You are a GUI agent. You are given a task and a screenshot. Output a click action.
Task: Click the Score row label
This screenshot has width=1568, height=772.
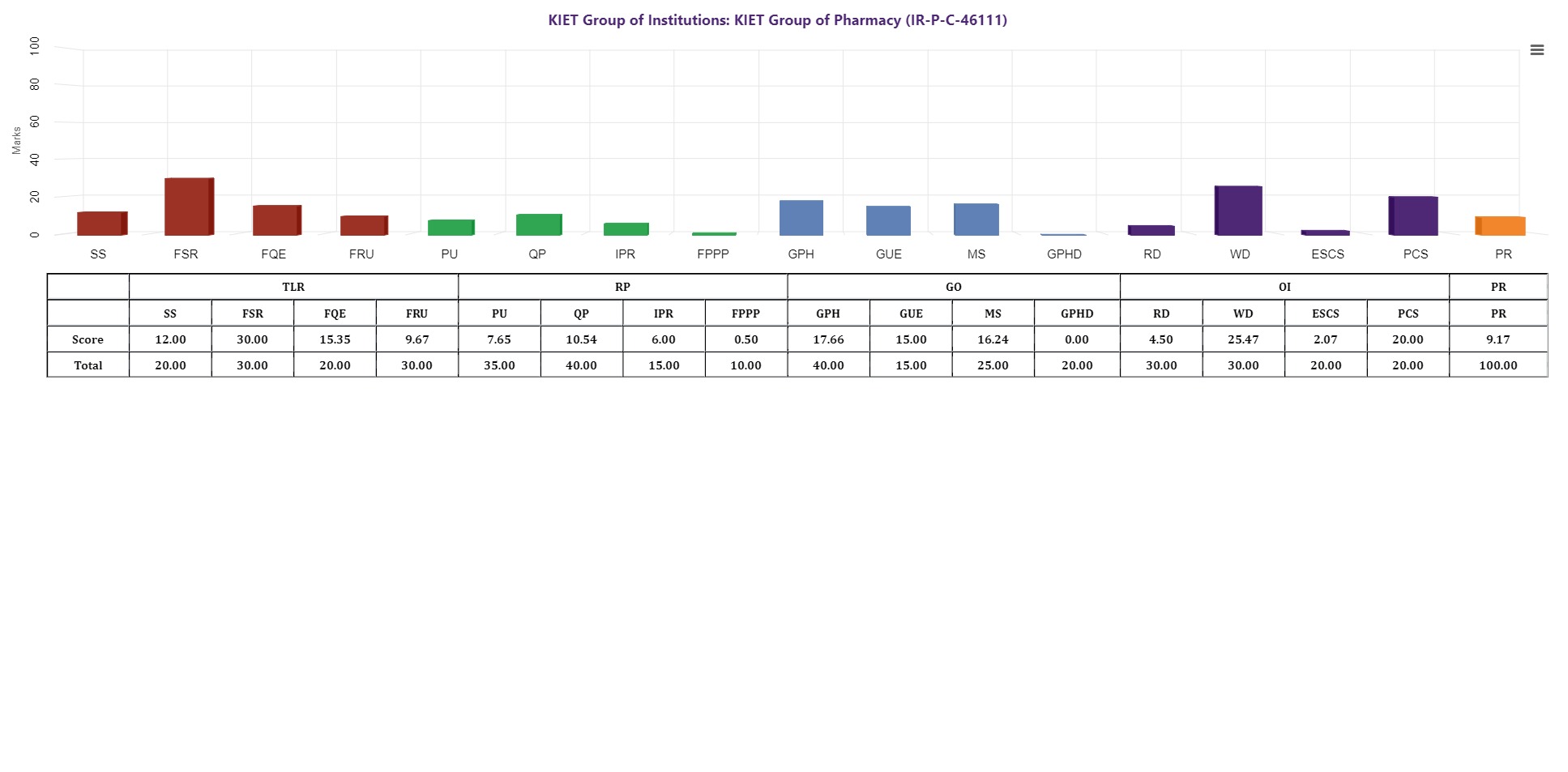pyautogui.click(x=88, y=339)
